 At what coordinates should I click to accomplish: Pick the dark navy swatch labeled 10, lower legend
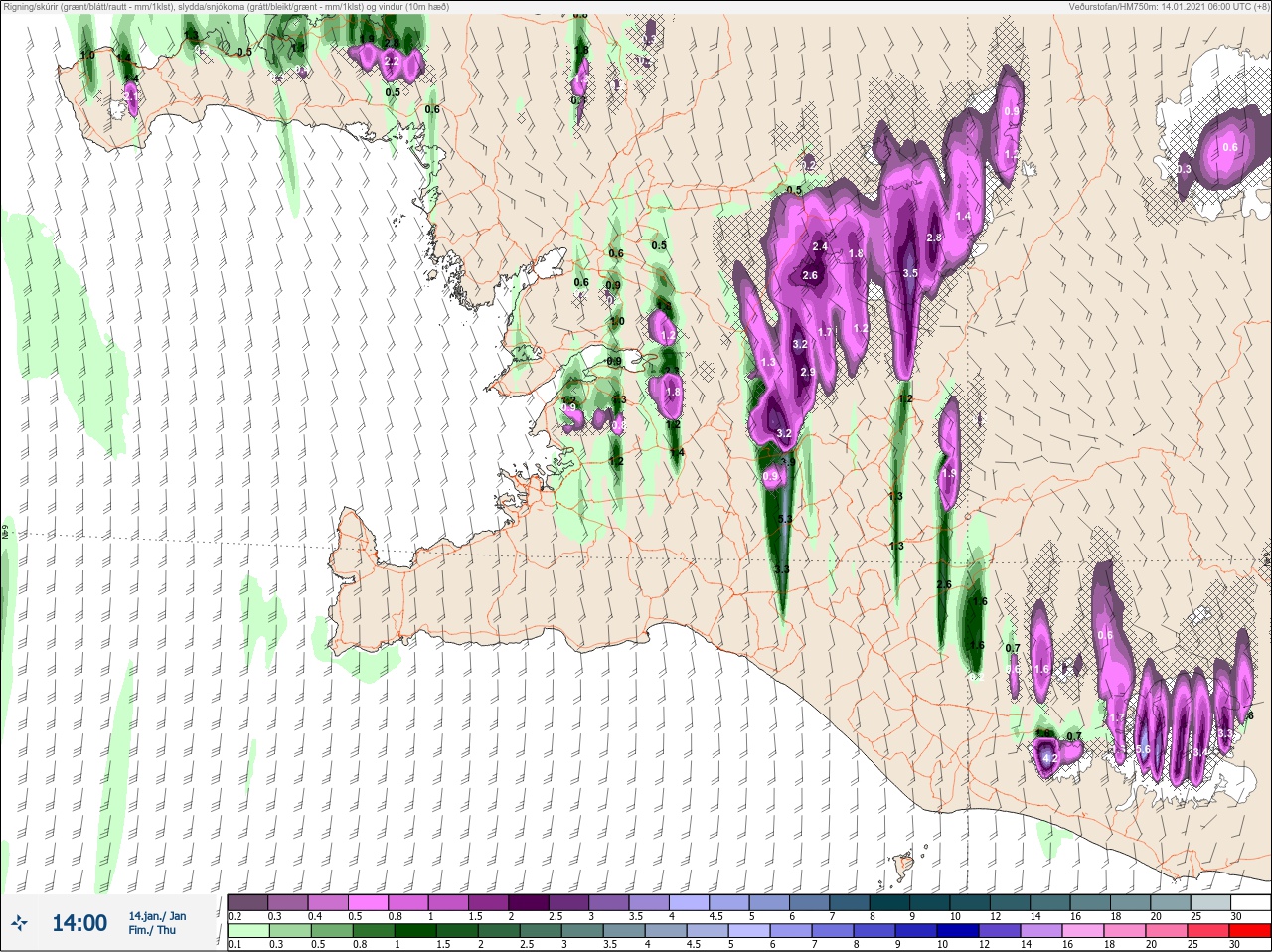958,931
